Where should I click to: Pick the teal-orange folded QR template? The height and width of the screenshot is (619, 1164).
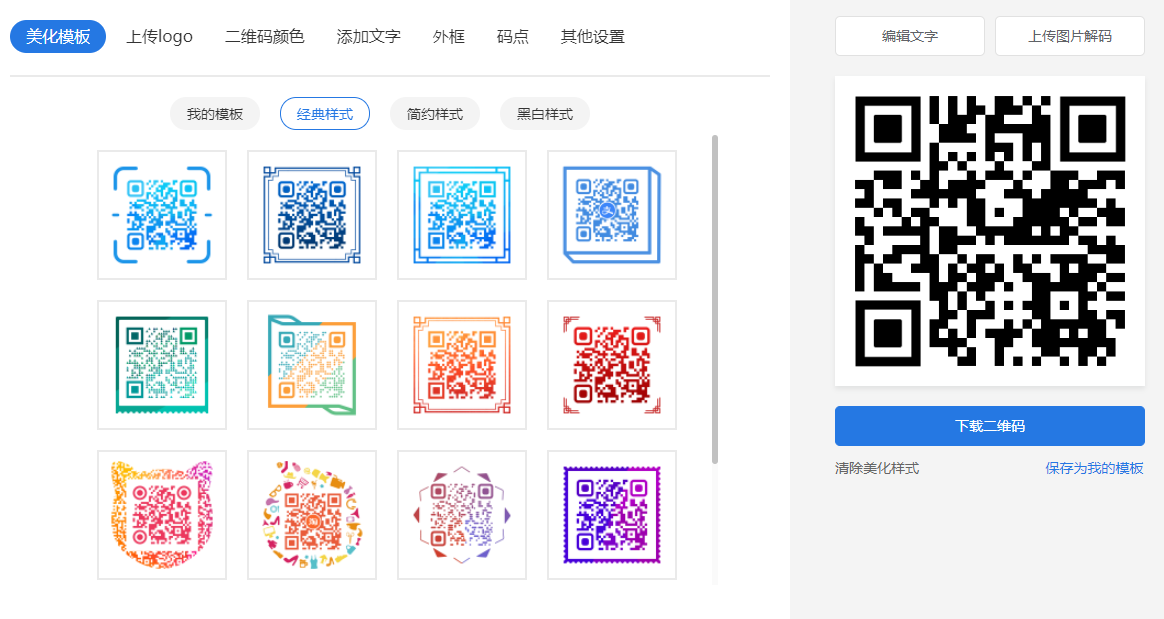tap(312, 365)
